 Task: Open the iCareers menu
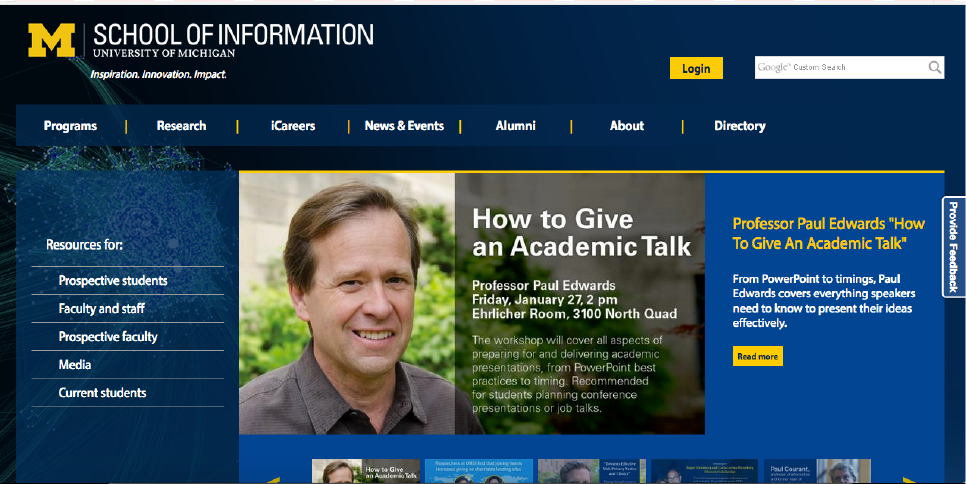293,126
